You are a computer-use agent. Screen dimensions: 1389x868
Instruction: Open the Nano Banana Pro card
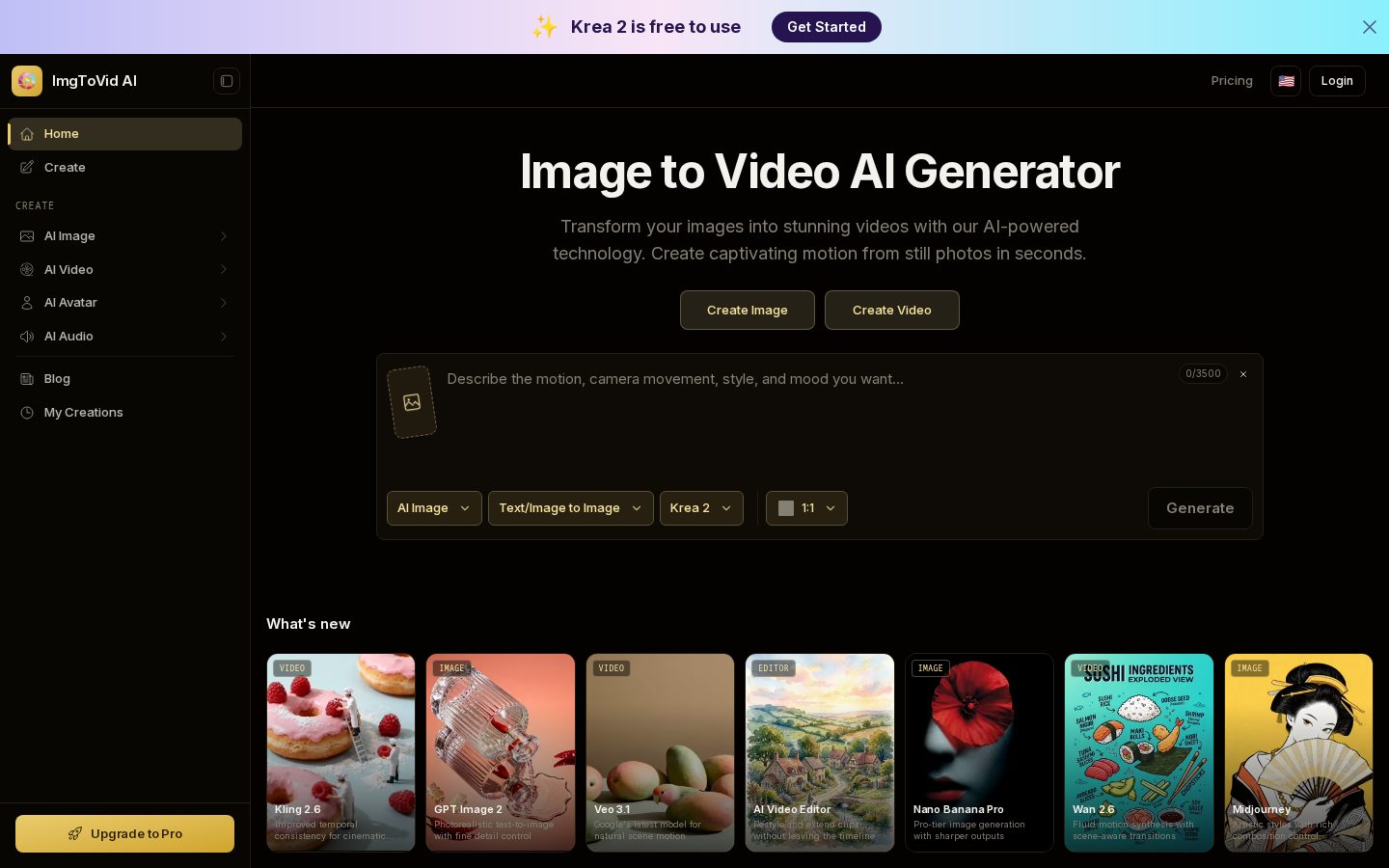(x=979, y=752)
